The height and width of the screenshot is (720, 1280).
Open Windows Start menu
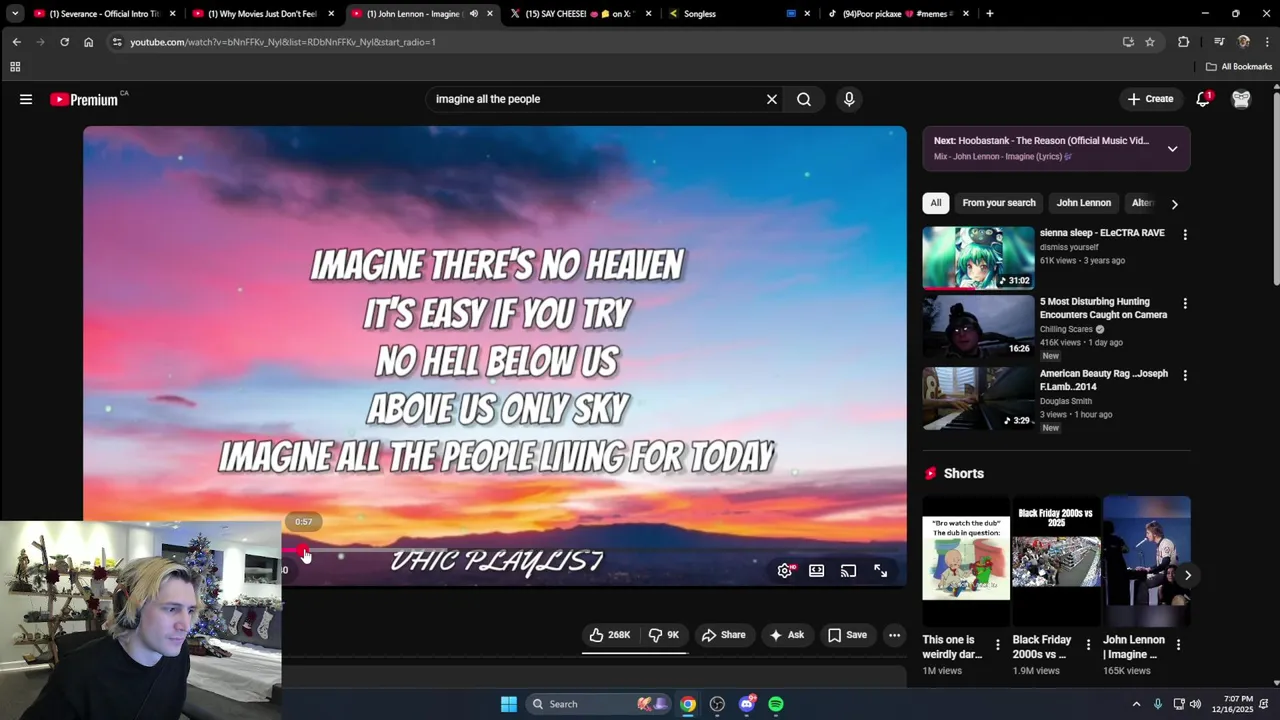509,704
